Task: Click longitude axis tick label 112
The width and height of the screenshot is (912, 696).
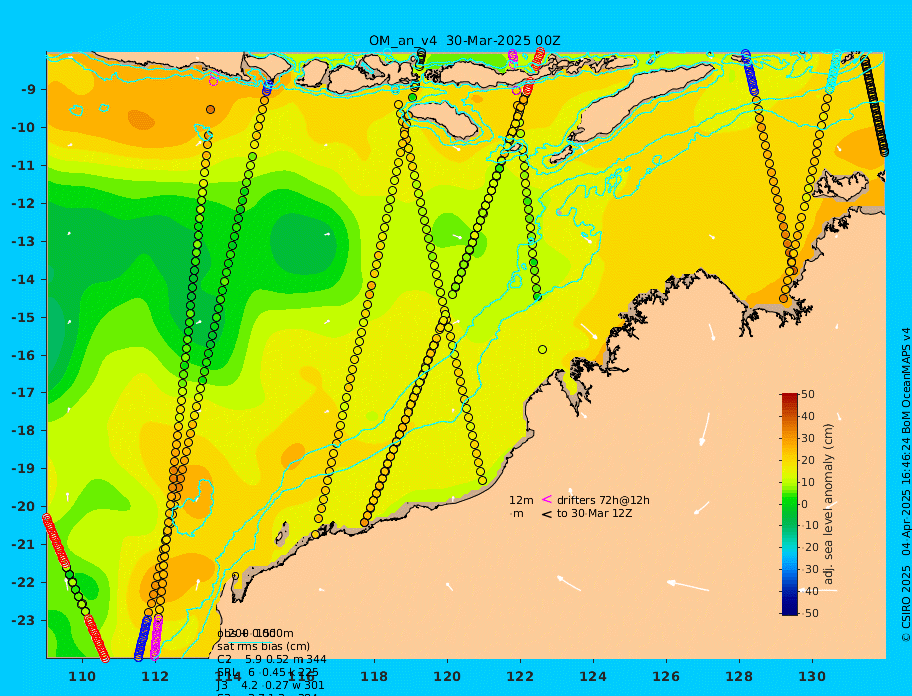Action: click(155, 676)
